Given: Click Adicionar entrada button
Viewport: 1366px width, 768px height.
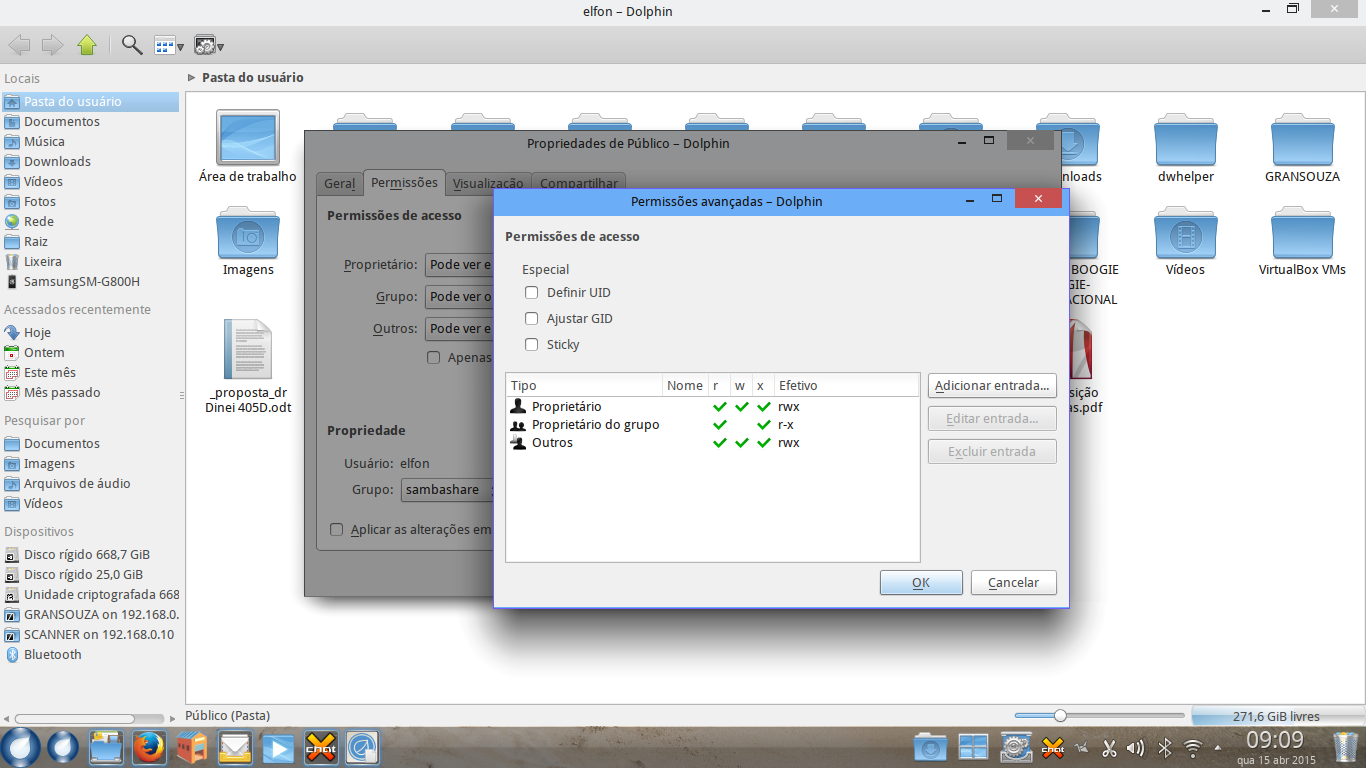Looking at the screenshot, I should pyautogui.click(x=992, y=385).
